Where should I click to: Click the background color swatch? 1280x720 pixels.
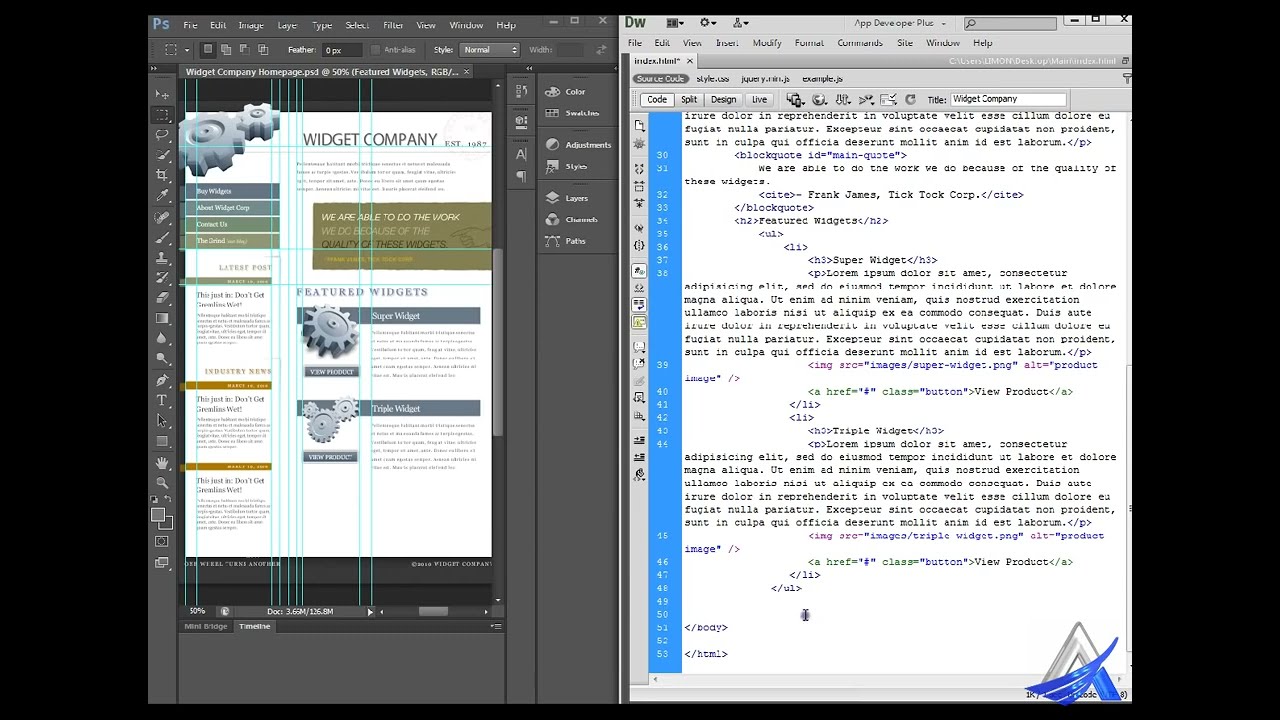(166, 523)
